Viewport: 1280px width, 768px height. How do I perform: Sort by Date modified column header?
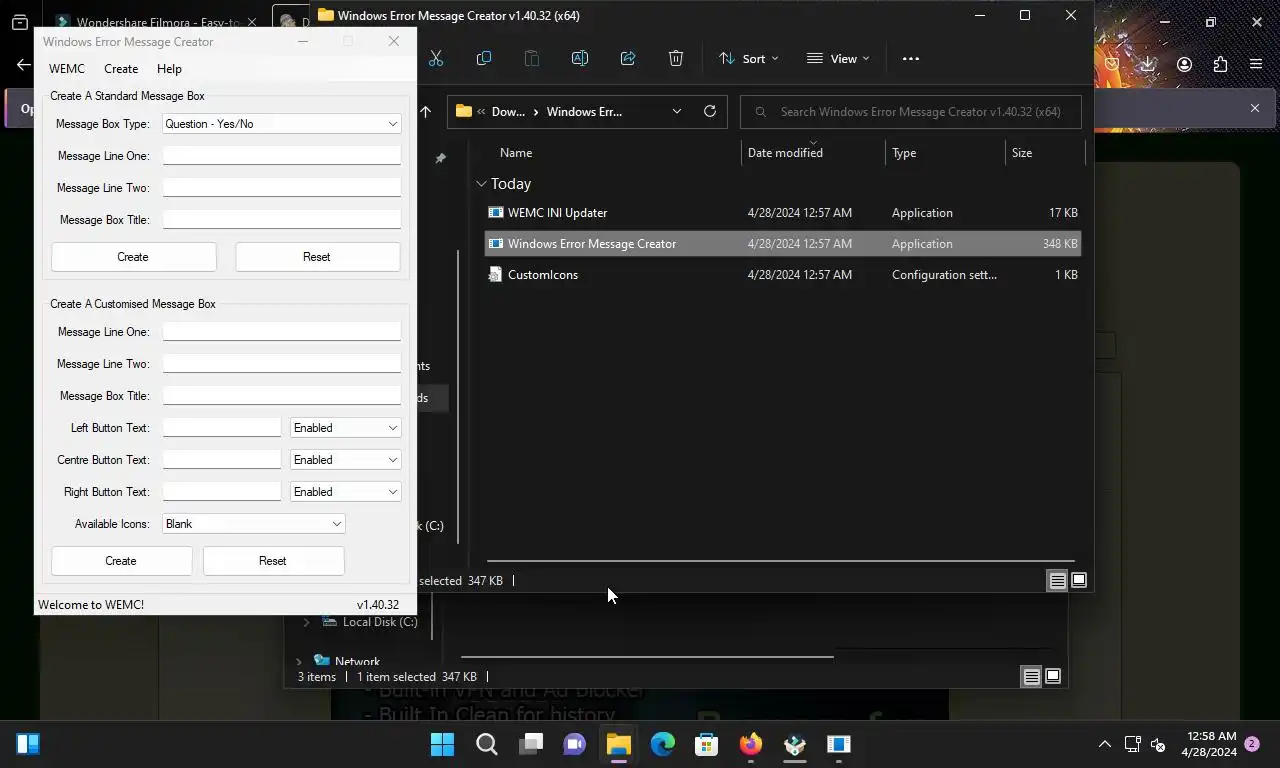785,153
